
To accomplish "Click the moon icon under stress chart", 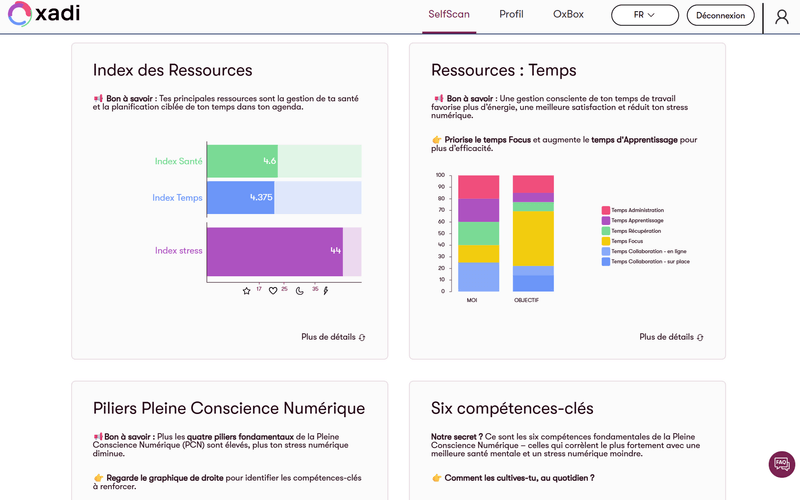I will (x=301, y=291).
